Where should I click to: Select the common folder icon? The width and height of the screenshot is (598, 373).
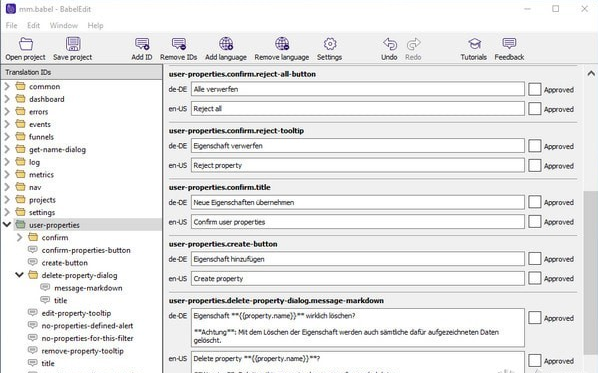[21, 86]
